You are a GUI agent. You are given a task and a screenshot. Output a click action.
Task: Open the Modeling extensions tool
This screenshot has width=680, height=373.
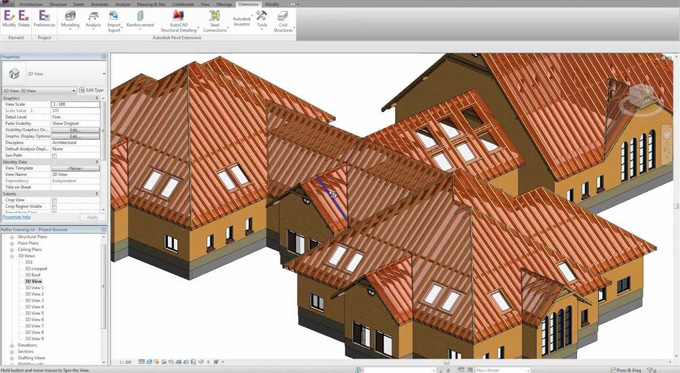70,20
